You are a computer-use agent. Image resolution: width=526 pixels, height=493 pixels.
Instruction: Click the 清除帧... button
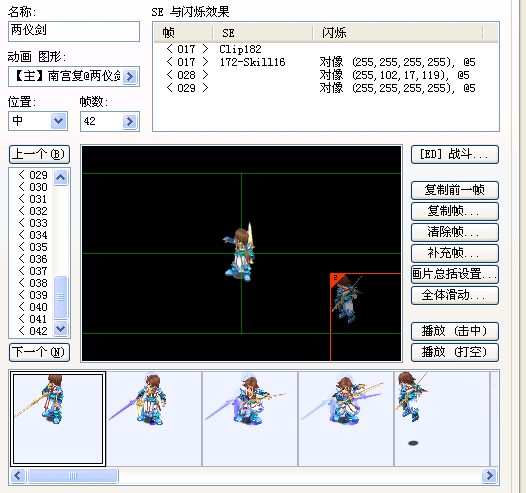pyautogui.click(x=455, y=232)
